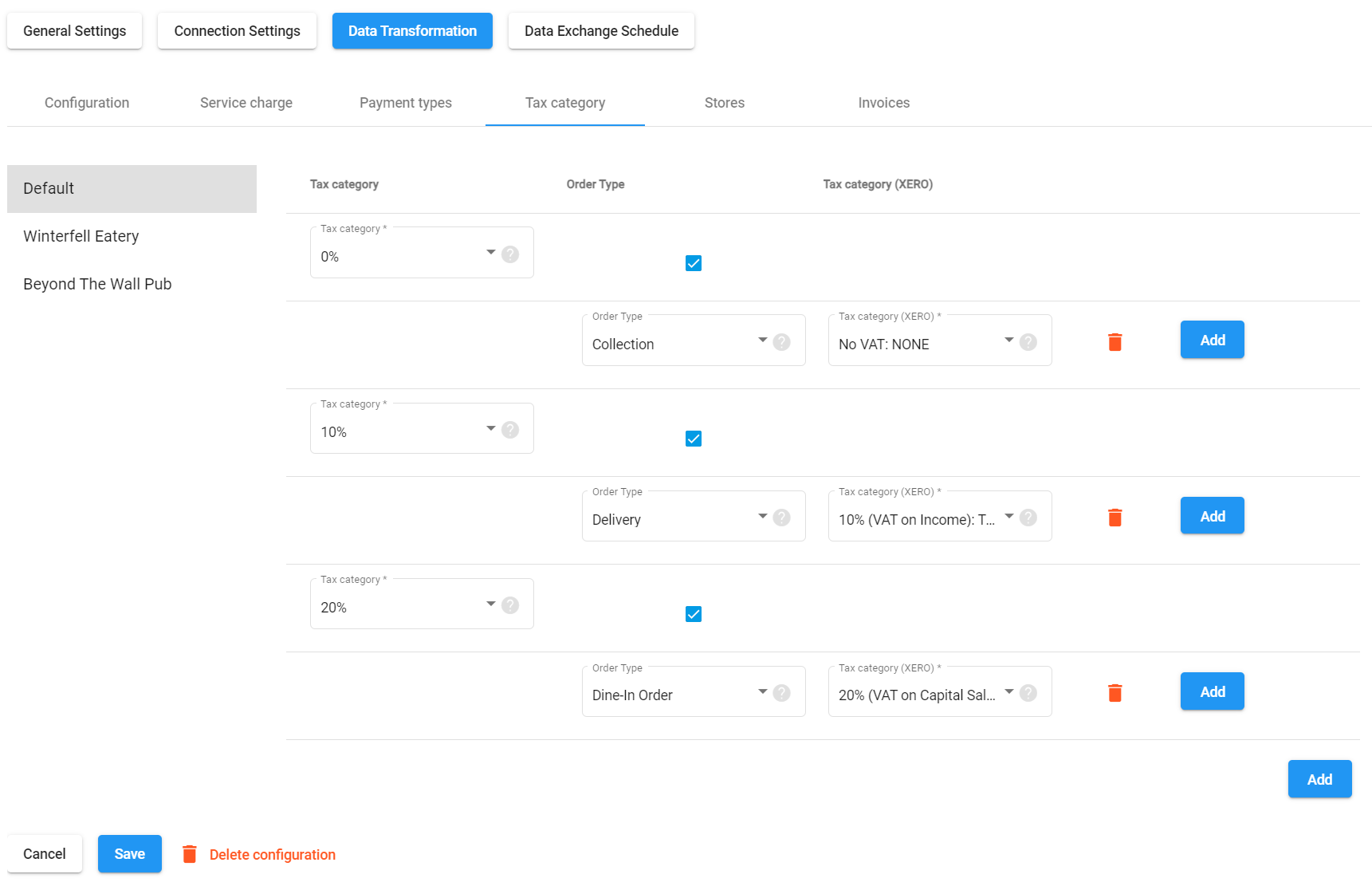
Task: Toggle the checkbox in the 20% row
Action: 694,614
